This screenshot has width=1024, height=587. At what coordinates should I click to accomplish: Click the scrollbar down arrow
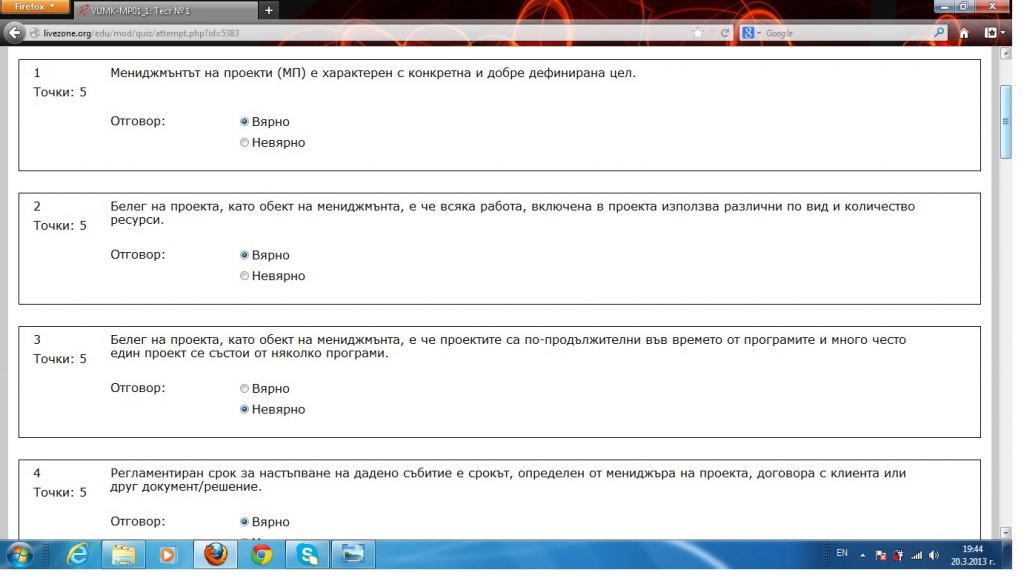pos(1005,533)
